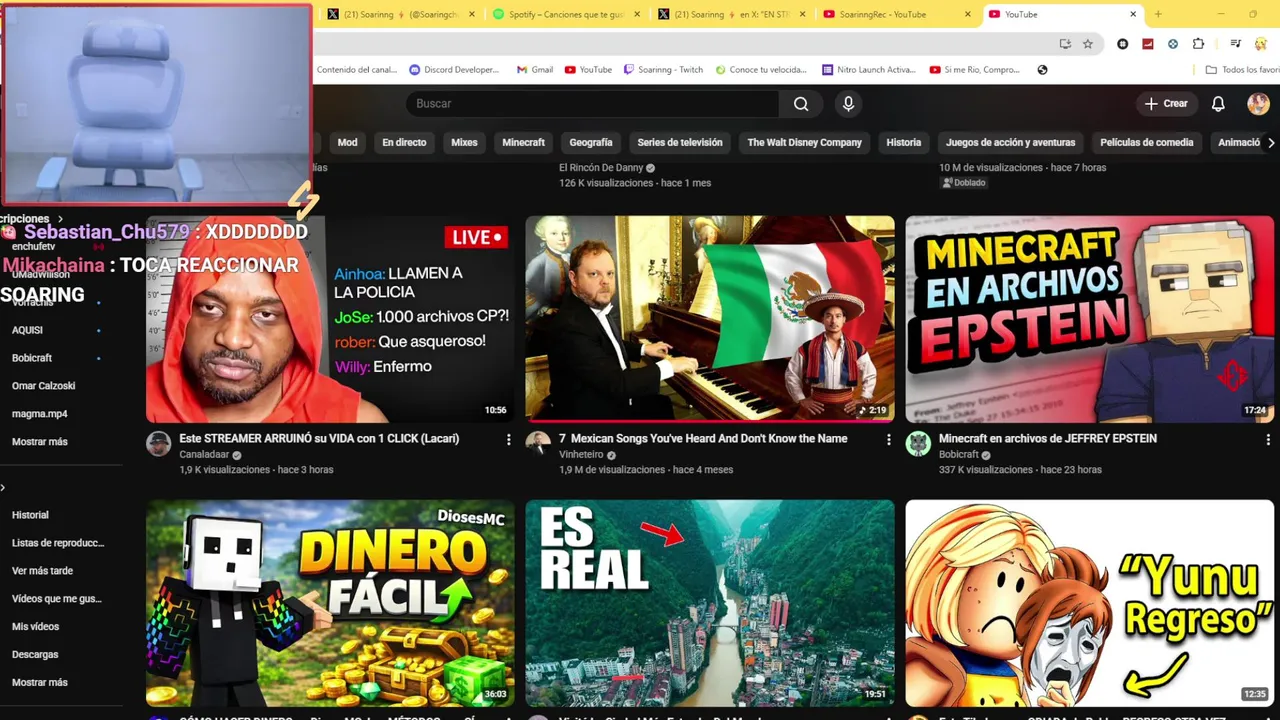The image size is (1280, 720).
Task: Open the YouTube account avatar menu
Action: [1258, 104]
